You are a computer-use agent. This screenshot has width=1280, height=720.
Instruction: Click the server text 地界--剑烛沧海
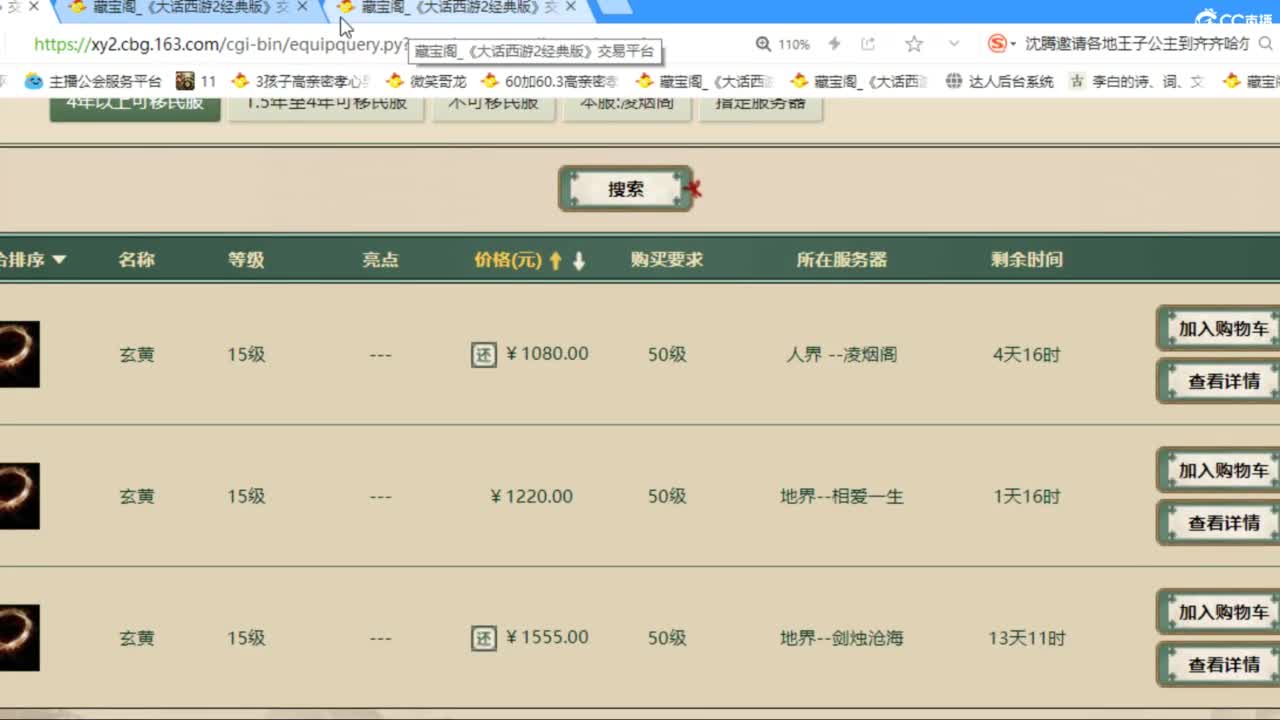click(x=842, y=638)
